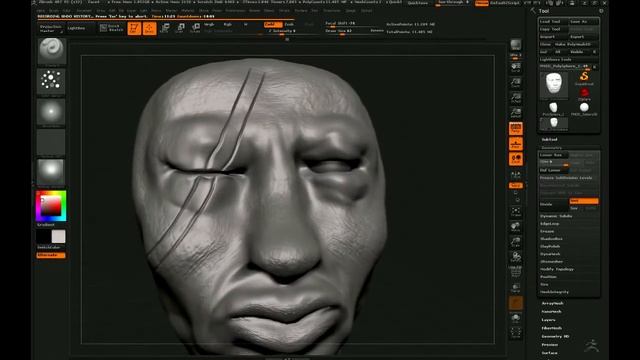The image size is (640, 360).
Task: Click the Scroll canvas icon
Action: [x=516, y=67]
